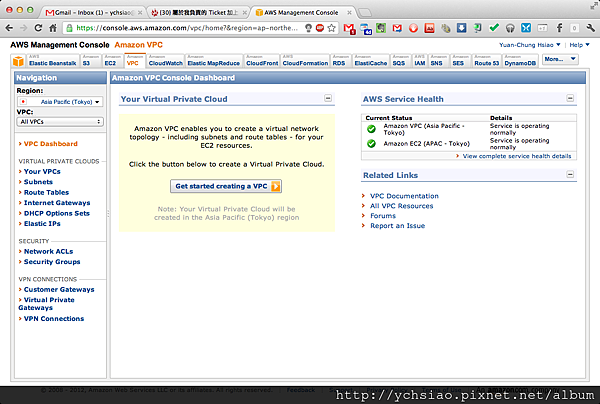Click the green checkmark extension icon
The height and width of the screenshot is (404, 600).
[x=494, y=28]
